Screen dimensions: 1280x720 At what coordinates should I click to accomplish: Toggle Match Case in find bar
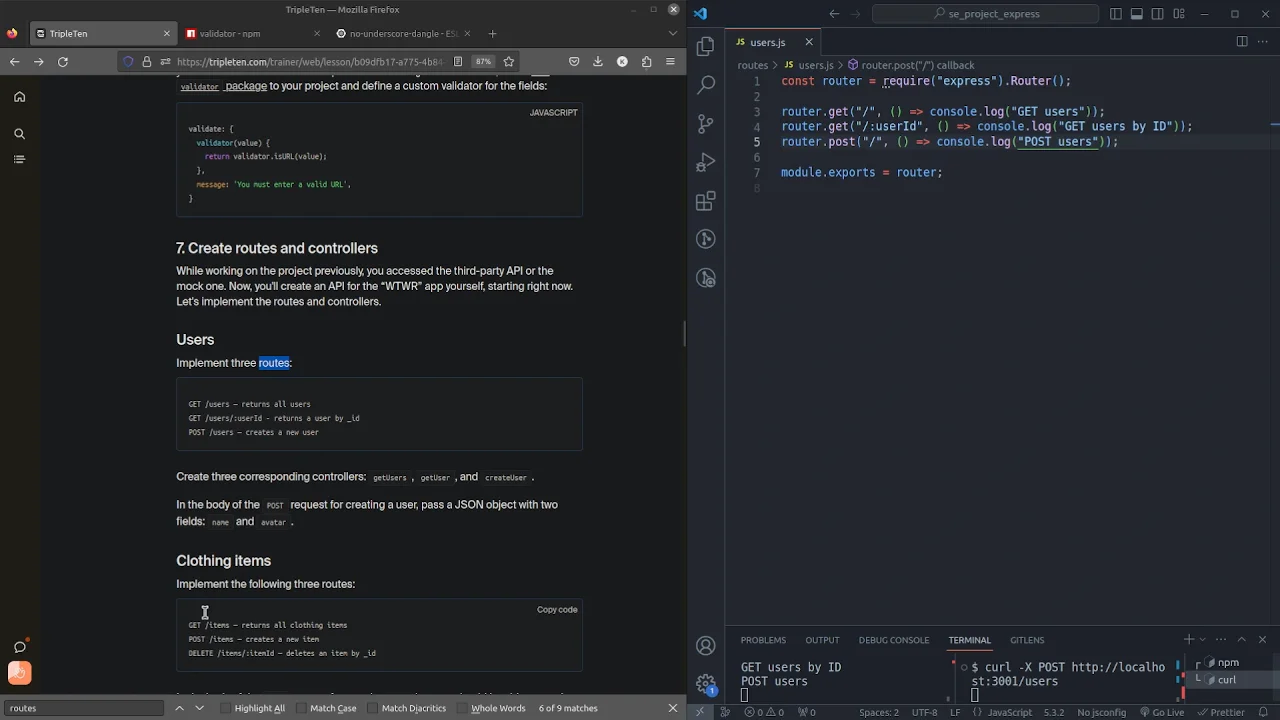326,708
